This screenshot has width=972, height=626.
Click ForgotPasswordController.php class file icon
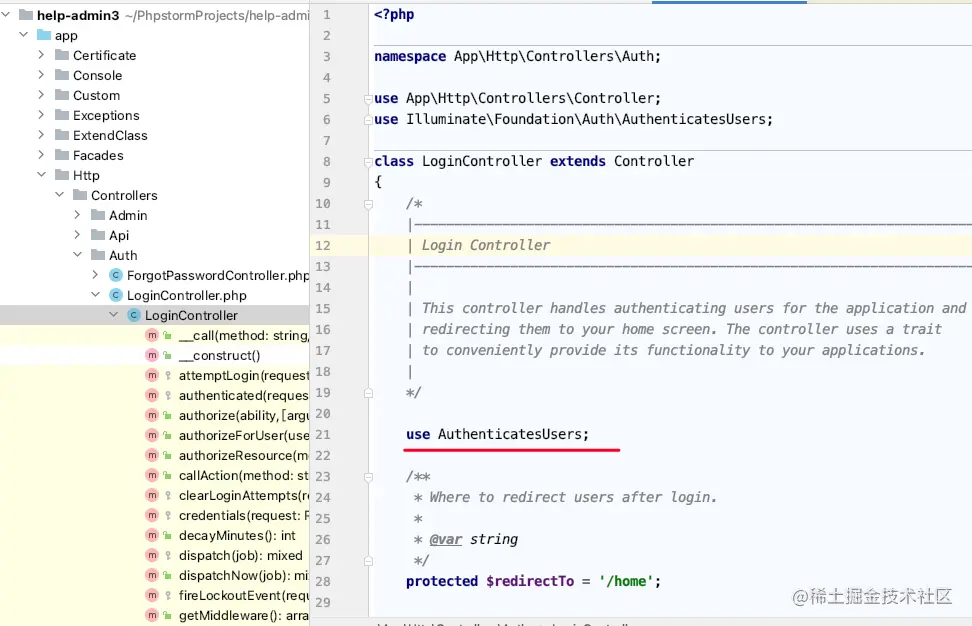click(116, 275)
